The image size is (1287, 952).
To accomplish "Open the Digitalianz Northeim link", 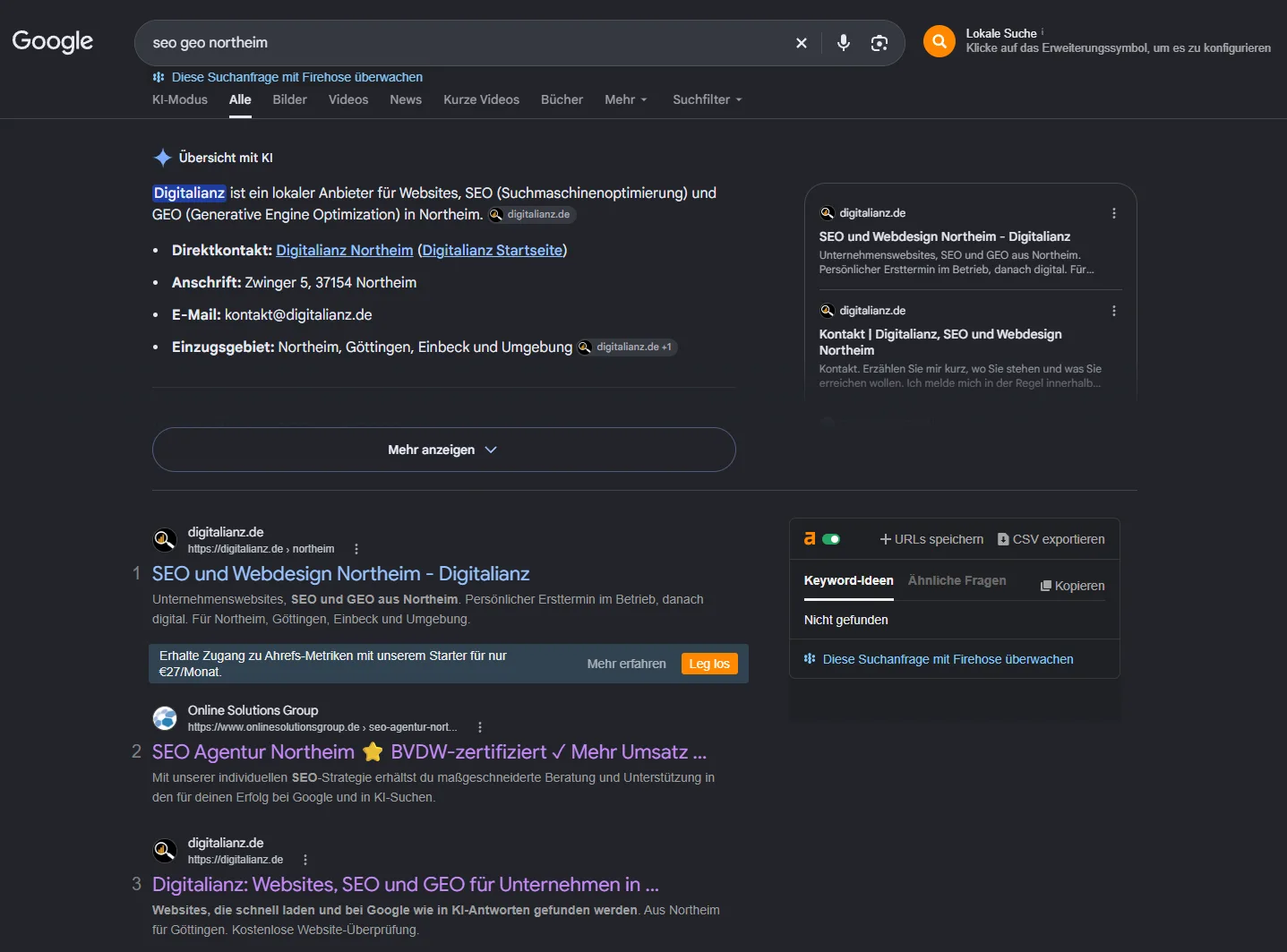I will point(345,251).
